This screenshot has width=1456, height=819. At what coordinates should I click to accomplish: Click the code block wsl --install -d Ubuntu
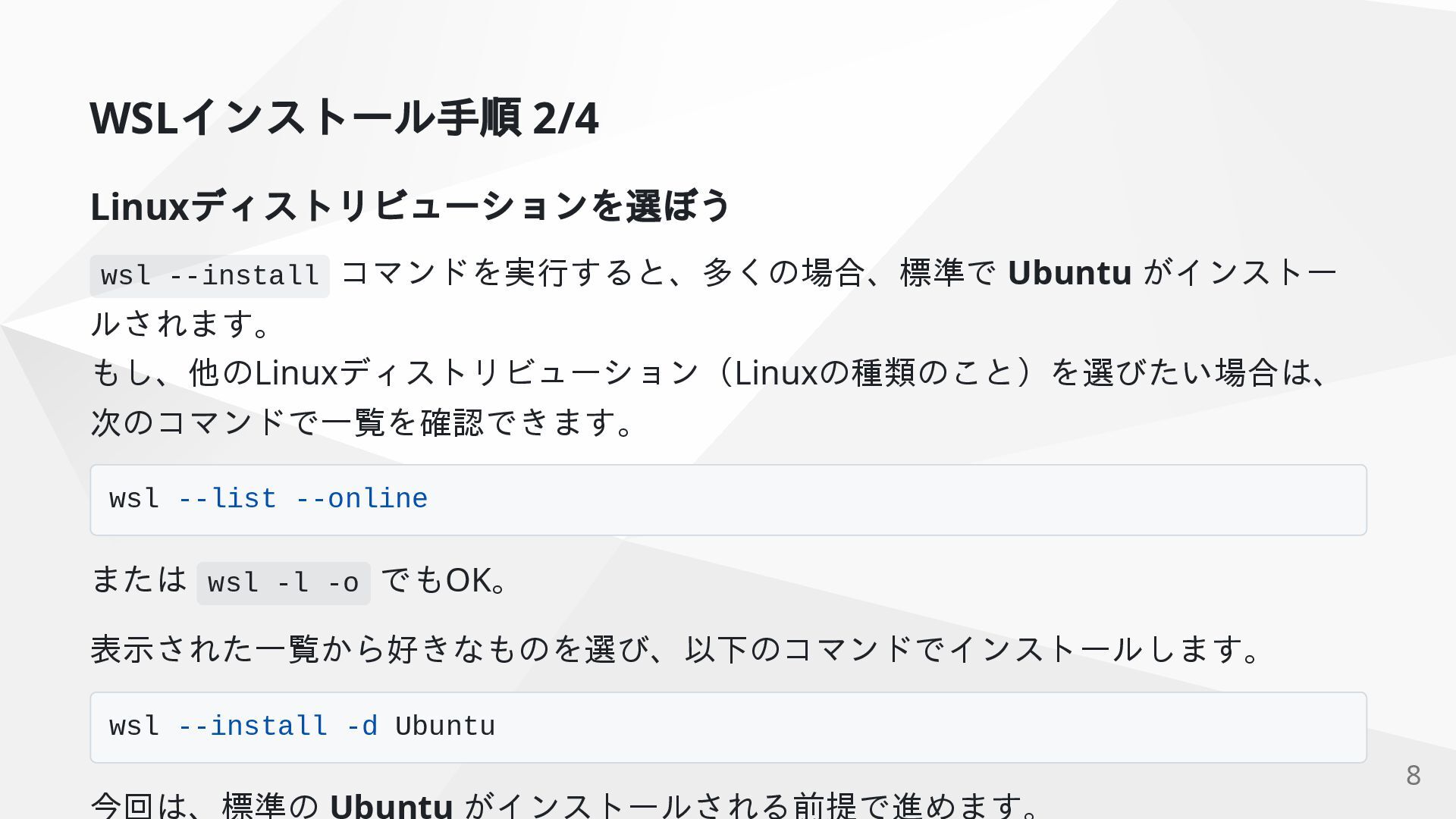coord(728,727)
